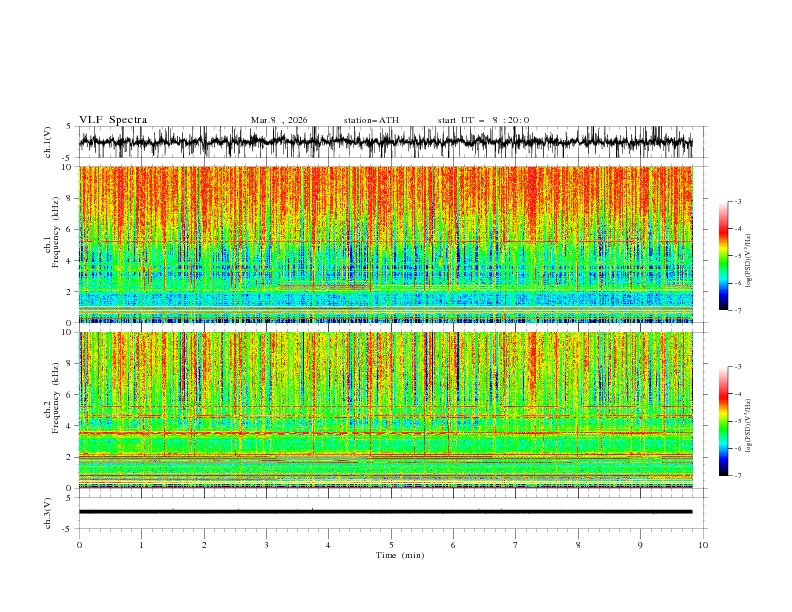Click the ch.1(V) waveform axis label
The width and height of the screenshot is (792, 612).
click(x=48, y=142)
